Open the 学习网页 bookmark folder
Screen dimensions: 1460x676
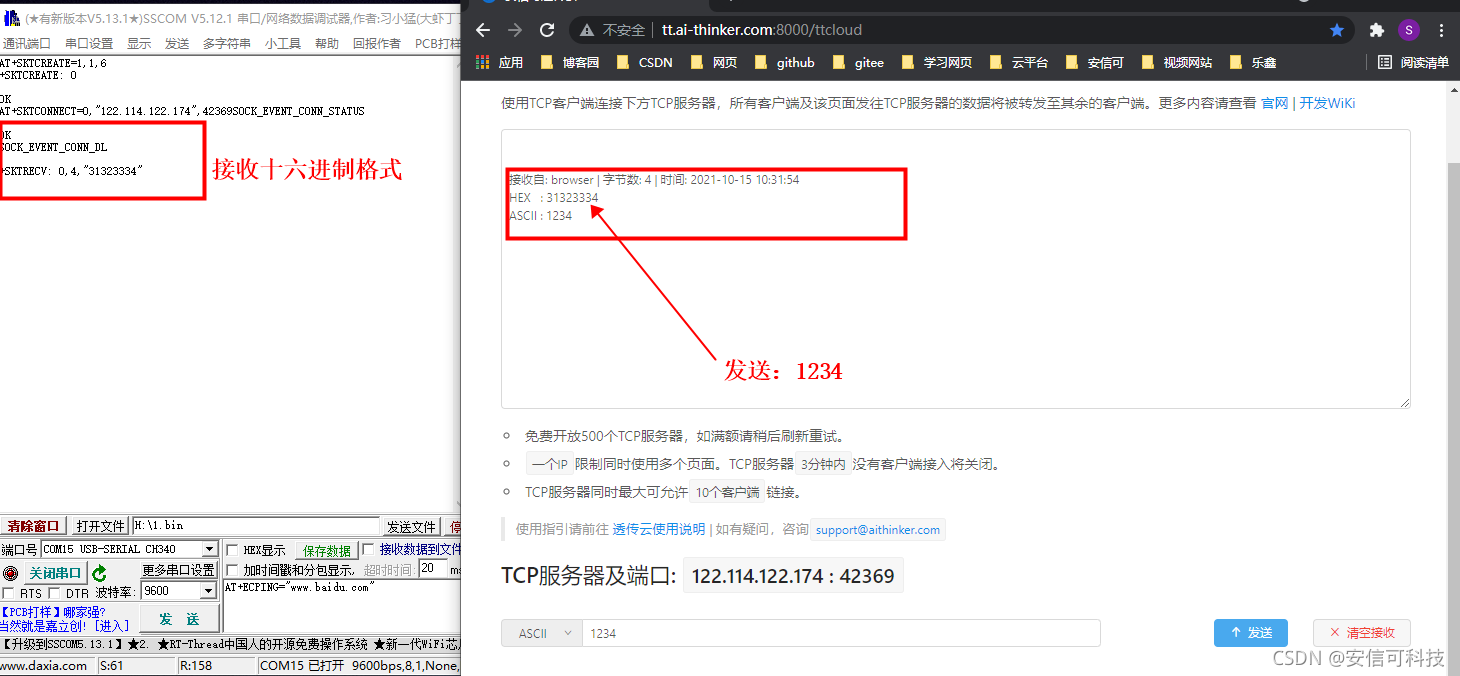coord(936,62)
